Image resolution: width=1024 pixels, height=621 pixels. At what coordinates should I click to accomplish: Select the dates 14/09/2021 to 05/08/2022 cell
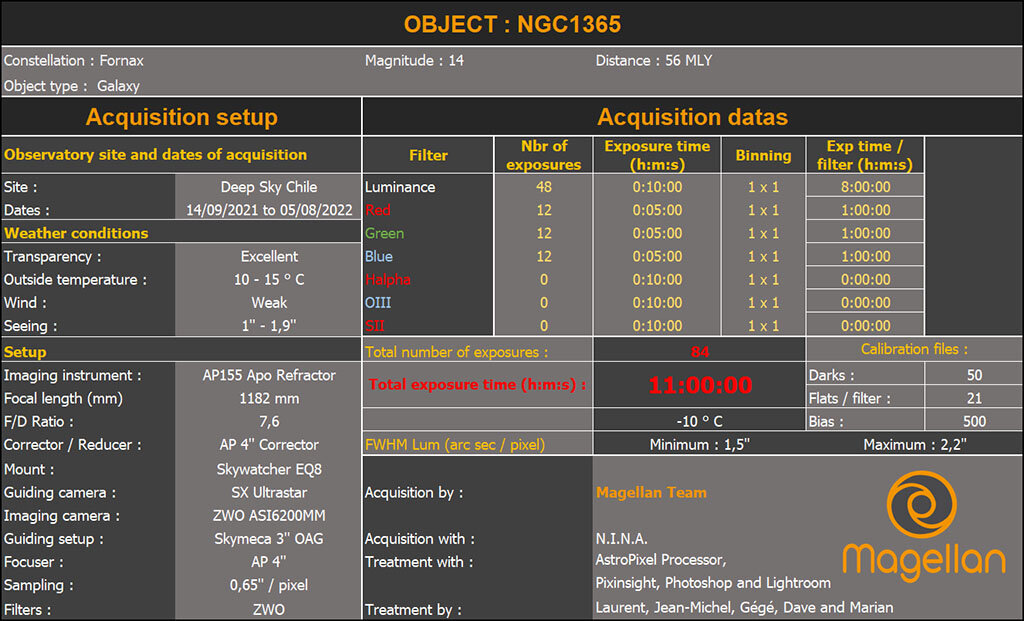[x=268, y=210]
